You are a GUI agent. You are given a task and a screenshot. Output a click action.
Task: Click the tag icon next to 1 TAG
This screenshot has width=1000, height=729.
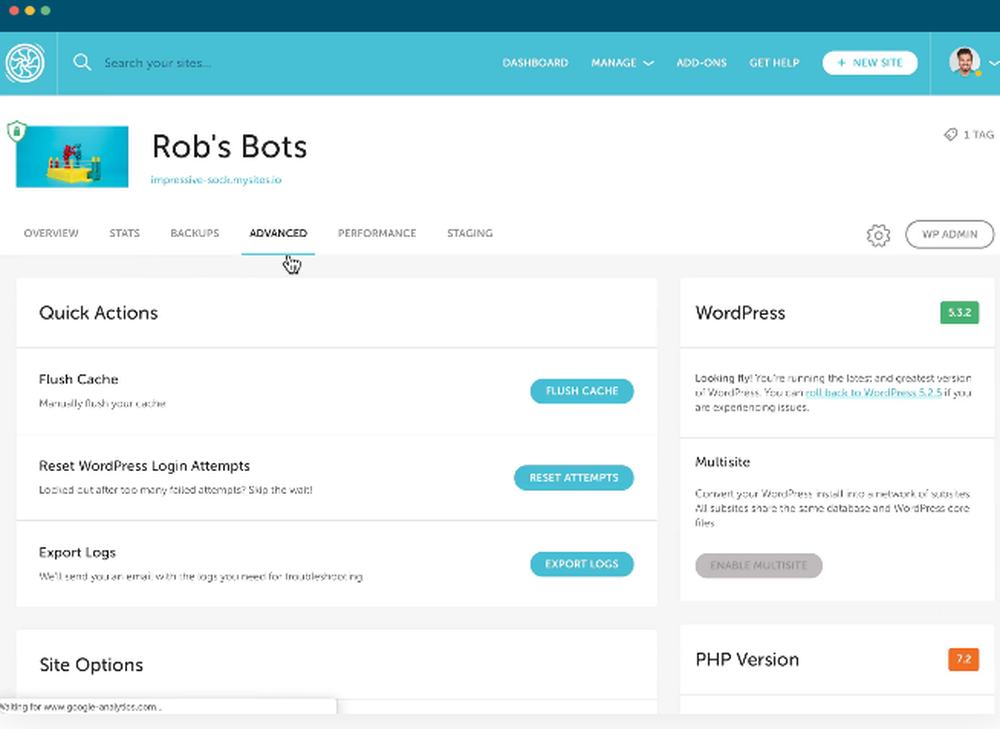[950, 134]
